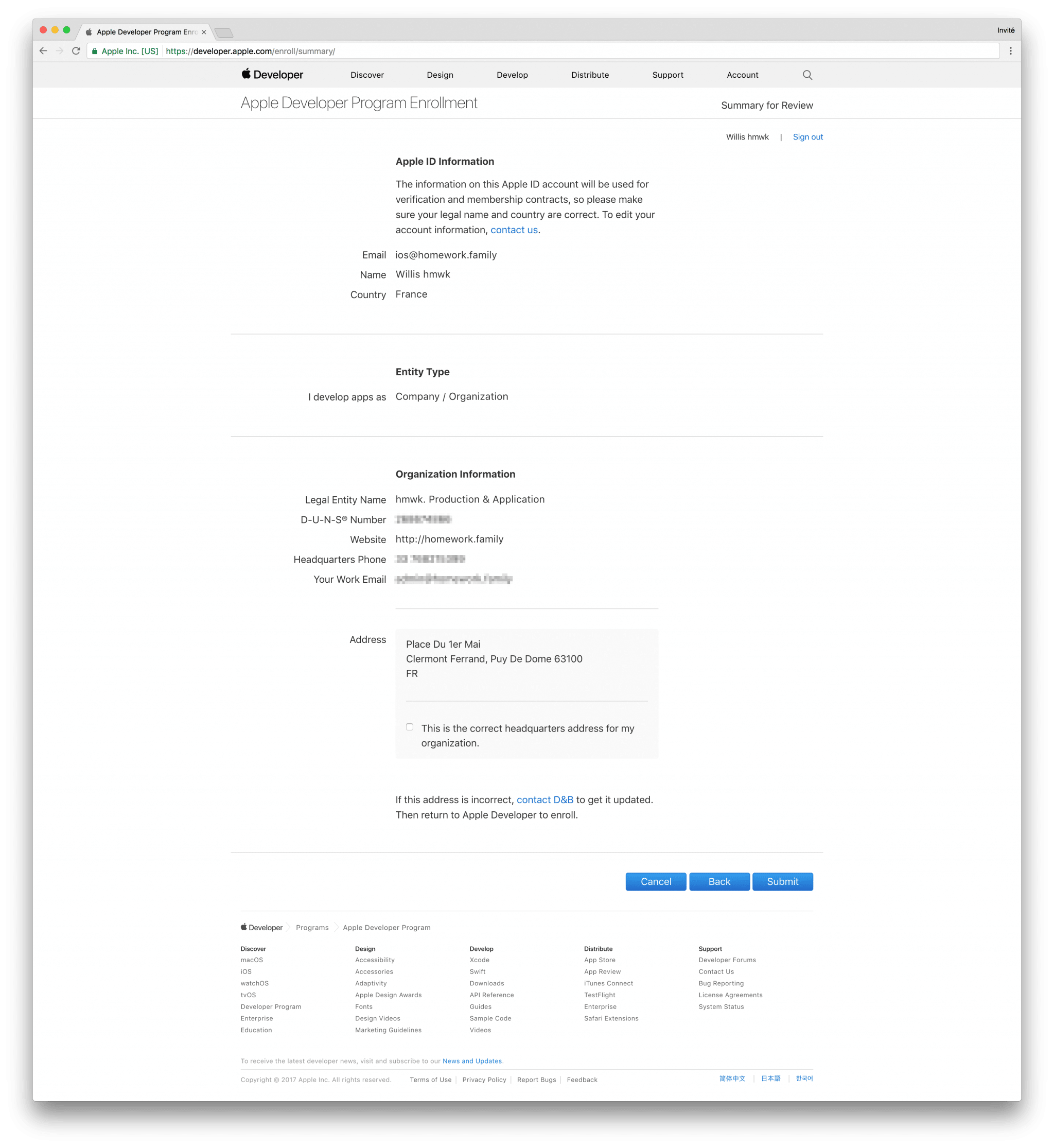Open the Design menu
Viewport: 1054px width, 1148px height.
(440, 75)
